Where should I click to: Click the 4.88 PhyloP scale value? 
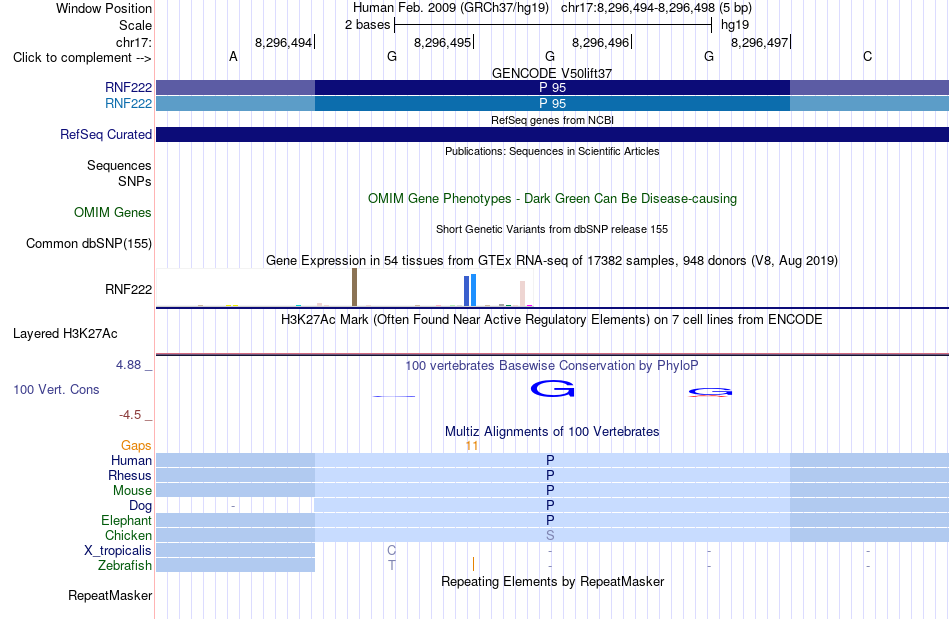click(x=128, y=365)
